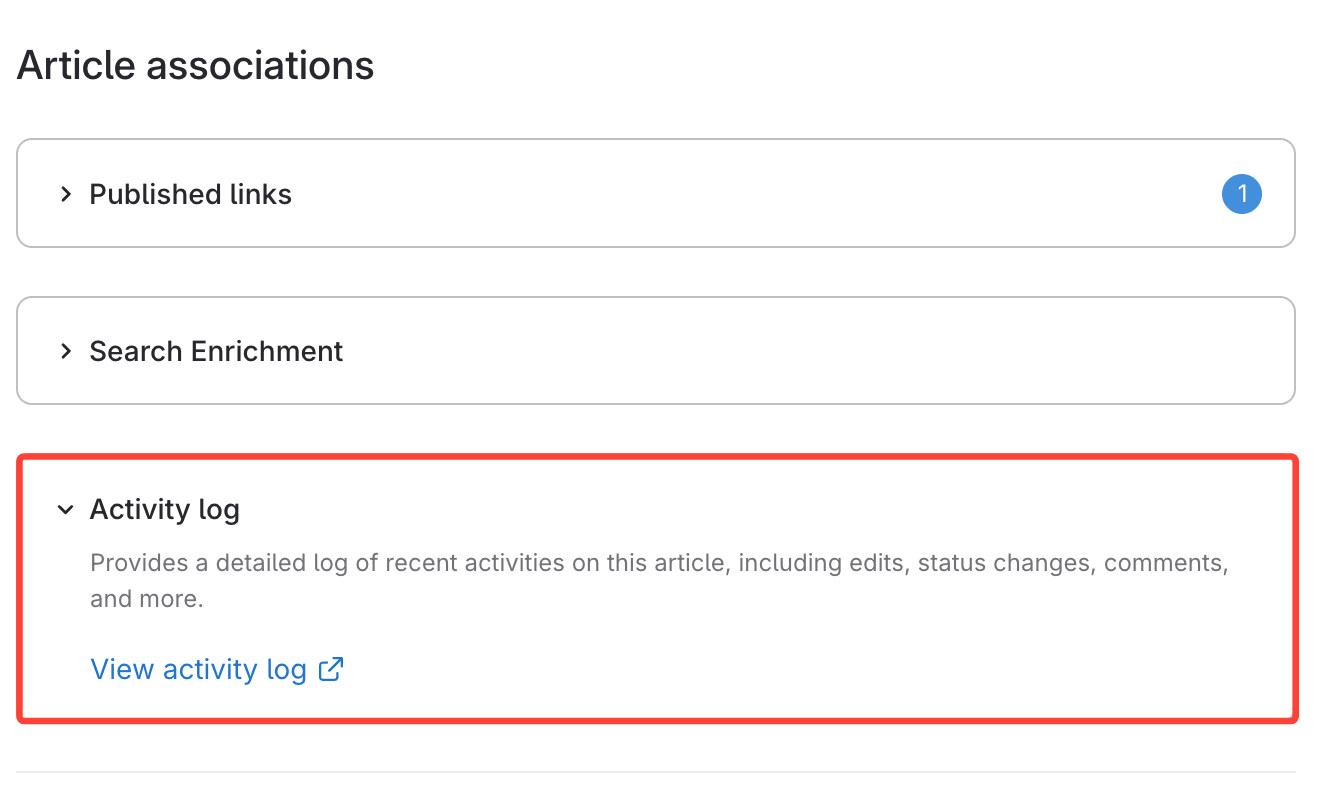Click empty space inside Search Enrichment panel
The image size is (1322, 804).
coord(800,351)
